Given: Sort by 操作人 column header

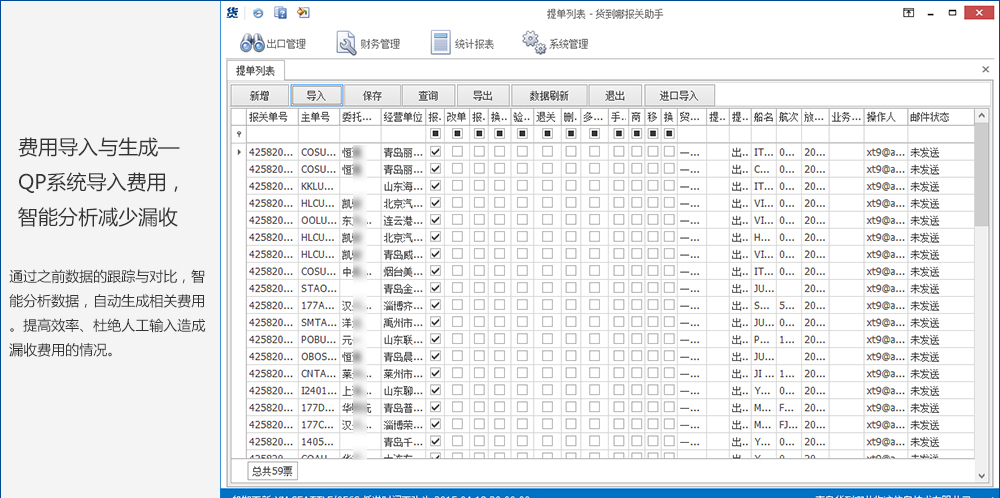Looking at the screenshot, I should click(x=885, y=117).
